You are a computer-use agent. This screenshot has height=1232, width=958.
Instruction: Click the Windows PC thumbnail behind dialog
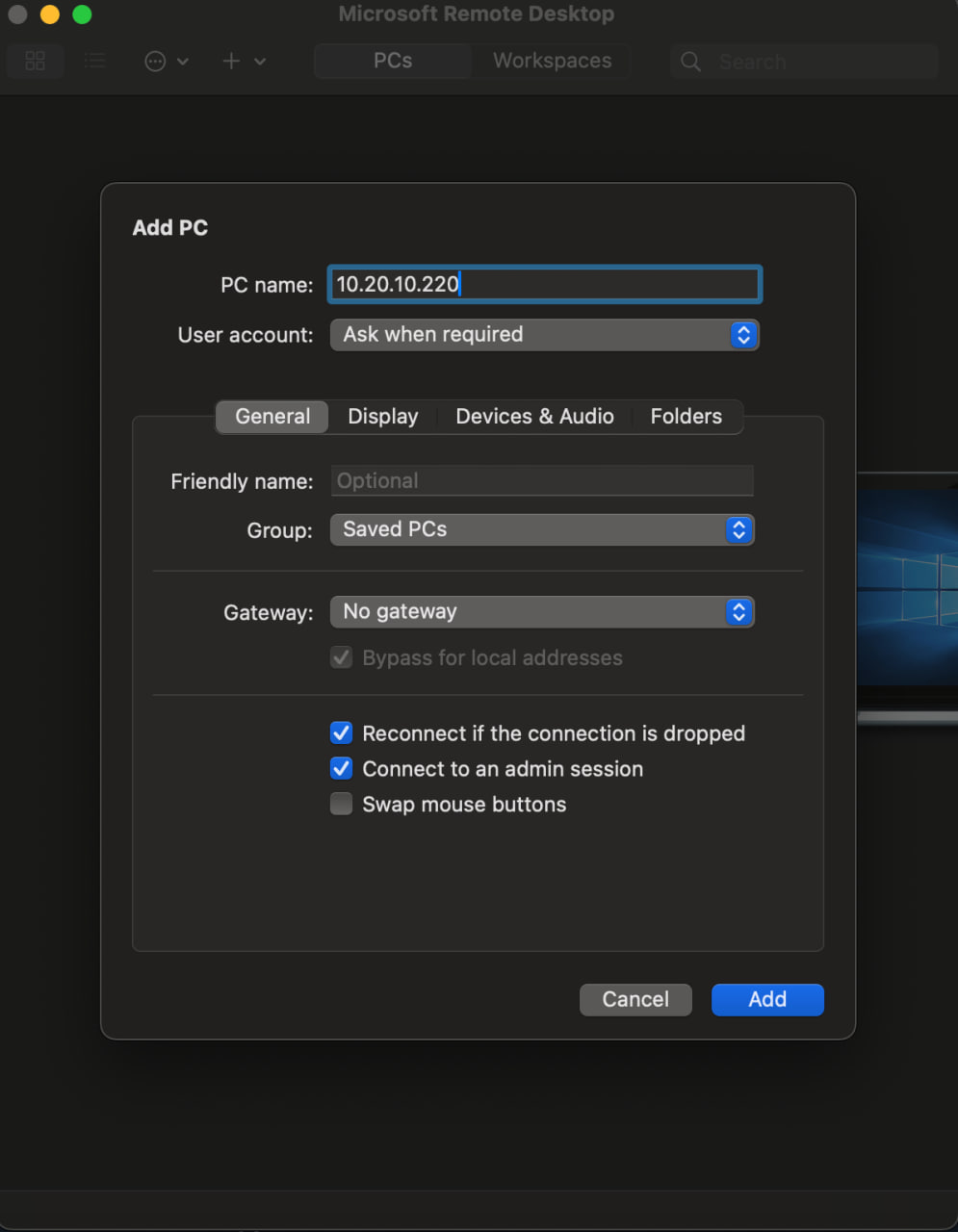[906, 597]
